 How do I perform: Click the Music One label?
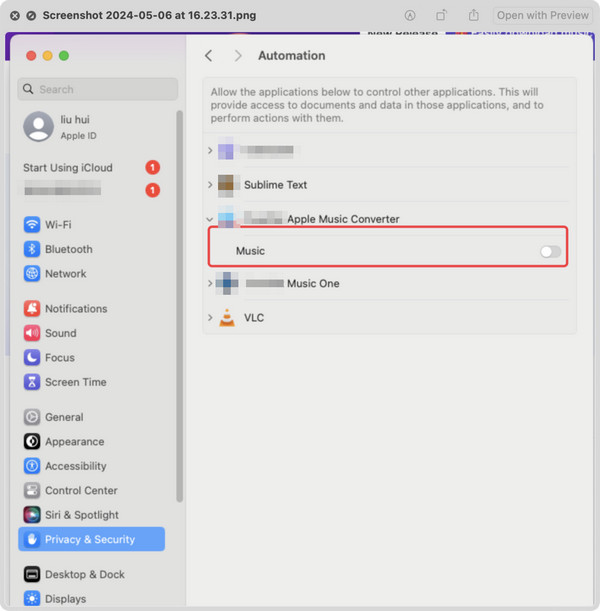(x=313, y=283)
